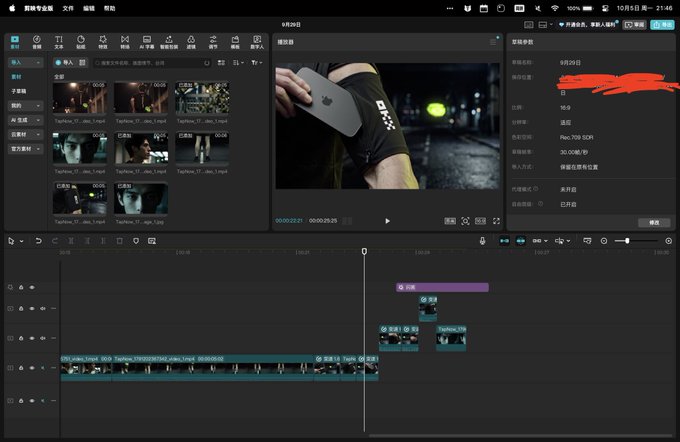Play the preview video
Screen dimensions: 680x442
387,221
